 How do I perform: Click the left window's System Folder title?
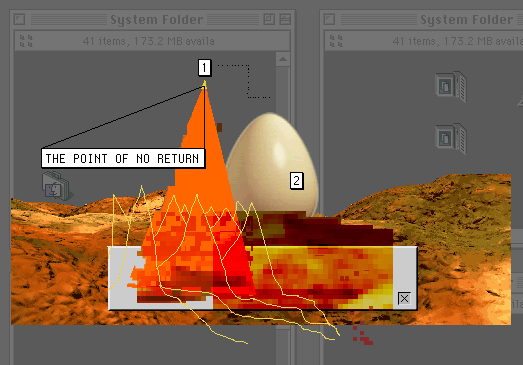156,19
